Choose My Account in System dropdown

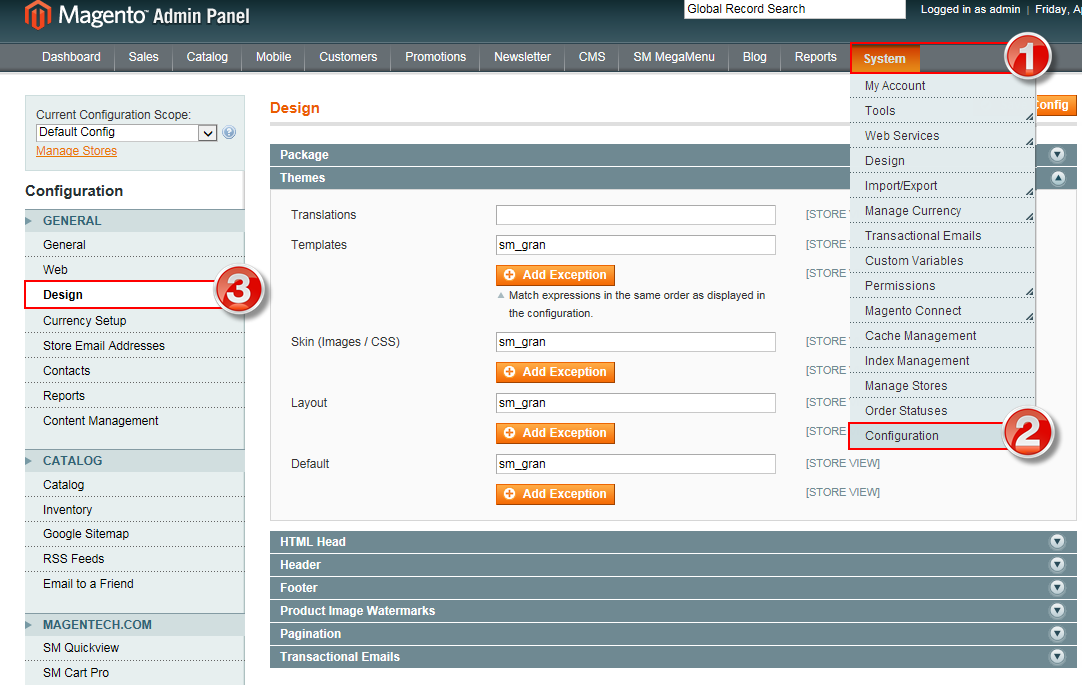[942, 86]
